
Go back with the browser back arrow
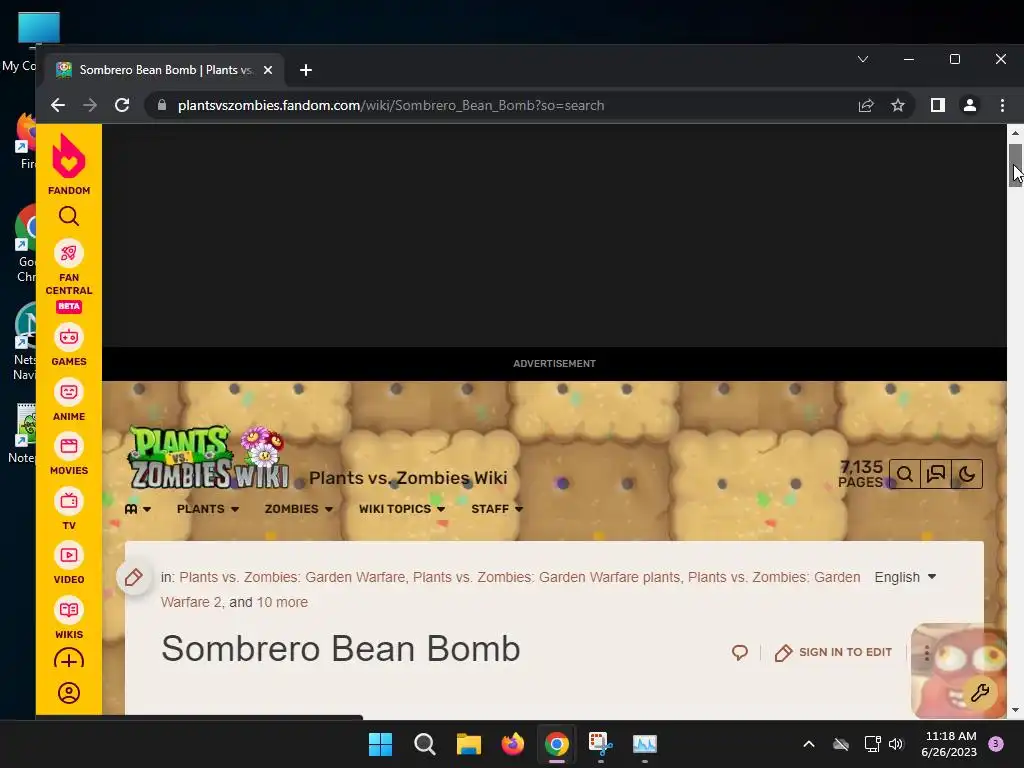click(x=57, y=105)
